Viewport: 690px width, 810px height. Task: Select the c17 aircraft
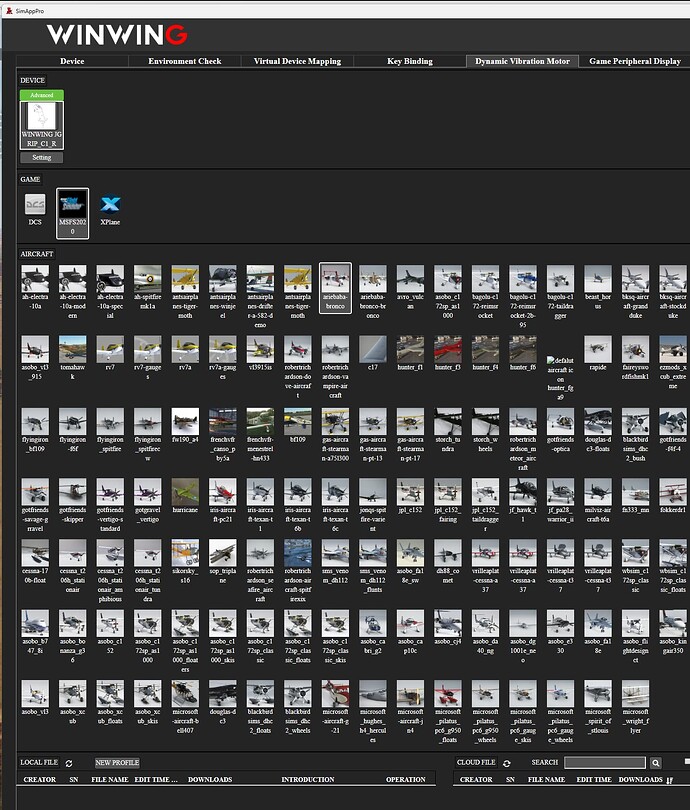coord(372,349)
